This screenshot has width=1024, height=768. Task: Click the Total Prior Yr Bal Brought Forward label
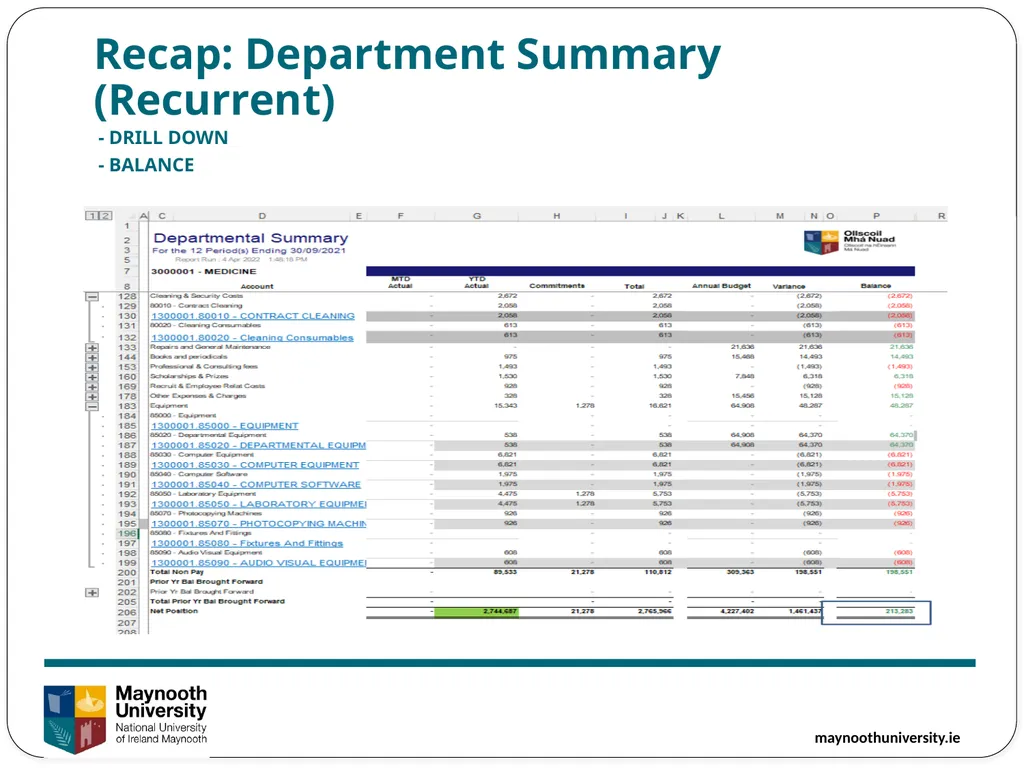point(217,601)
